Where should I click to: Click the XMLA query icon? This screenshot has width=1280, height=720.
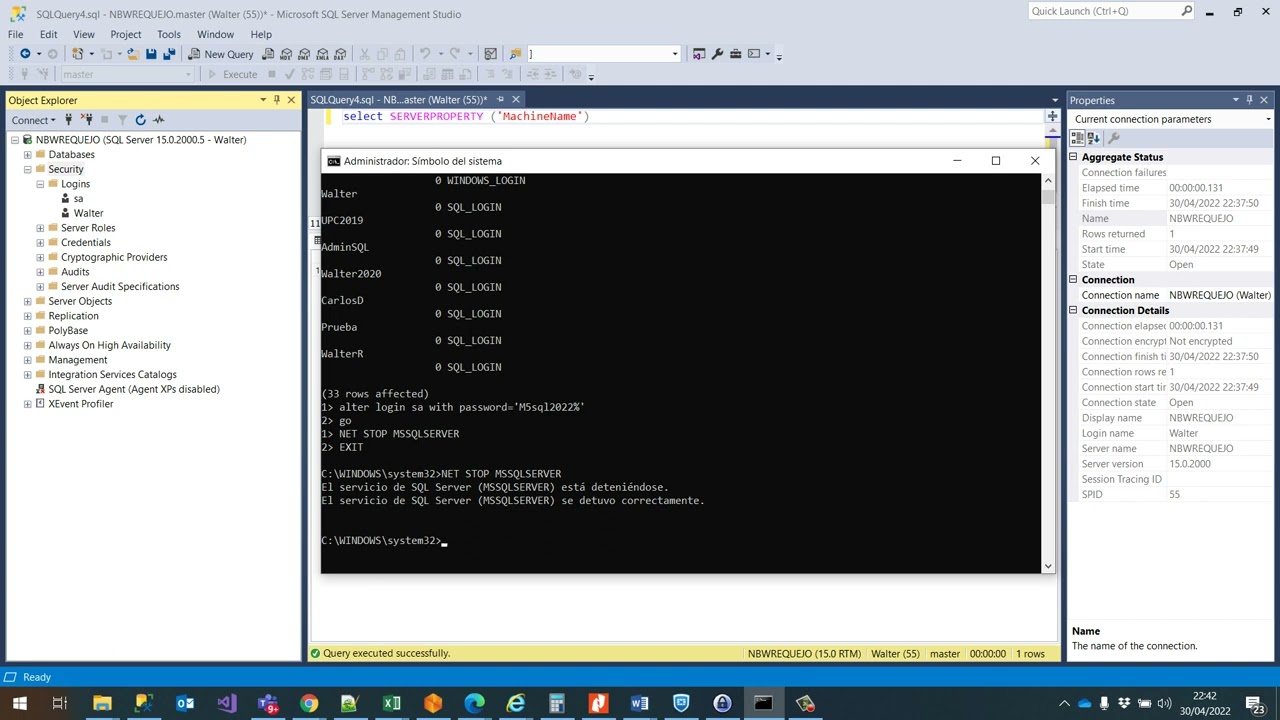click(x=322, y=54)
